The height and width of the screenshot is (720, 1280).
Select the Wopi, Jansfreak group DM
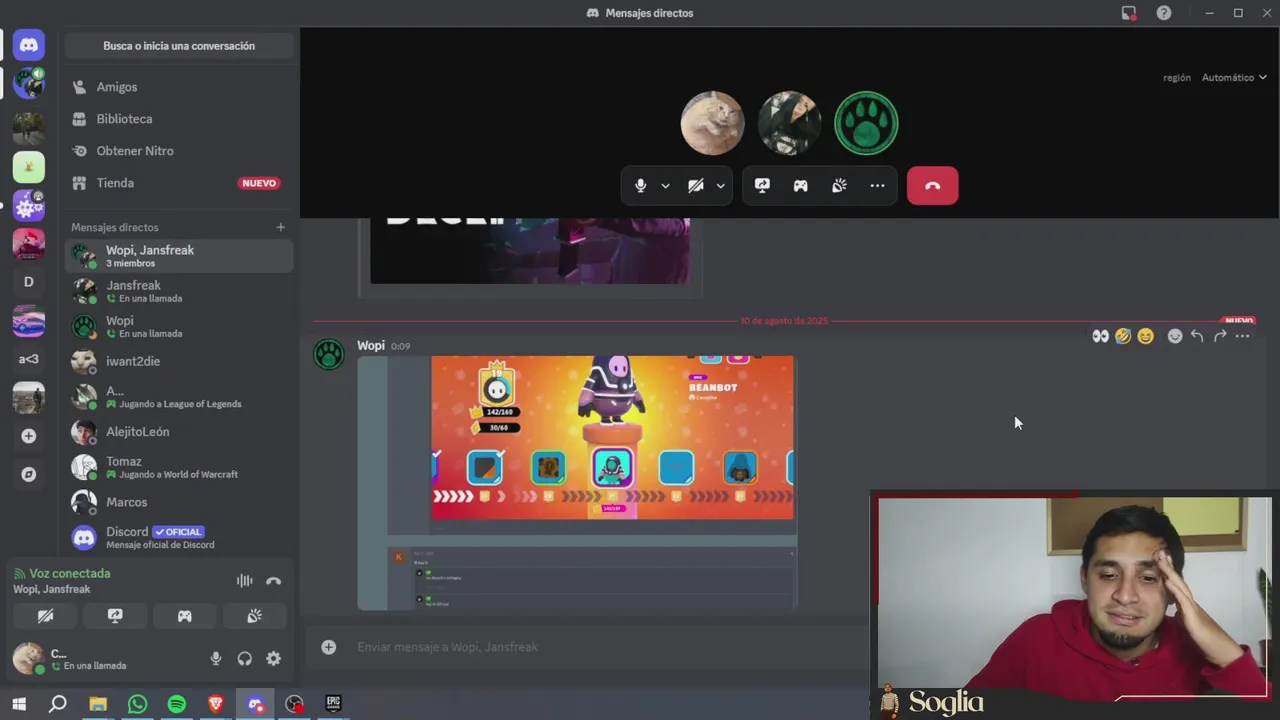click(179, 256)
